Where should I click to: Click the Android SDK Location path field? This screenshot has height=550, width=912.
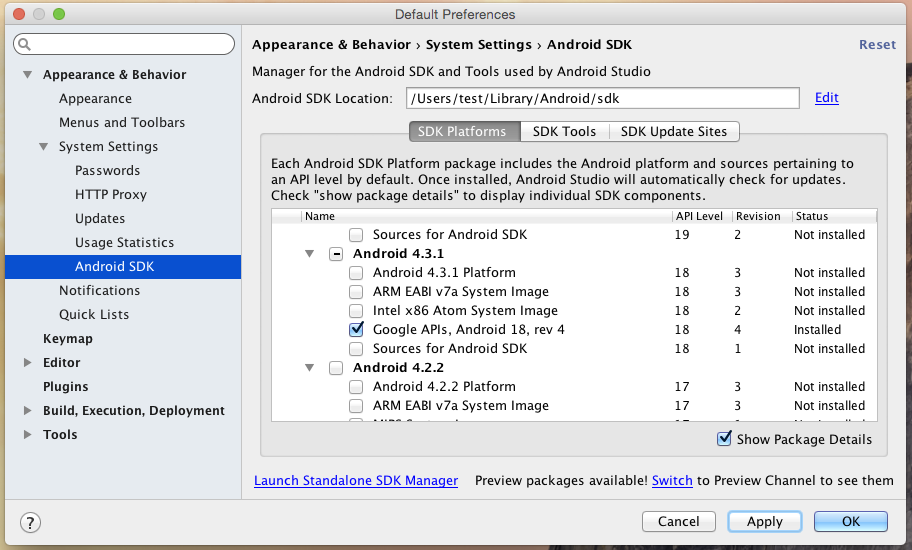click(x=603, y=98)
